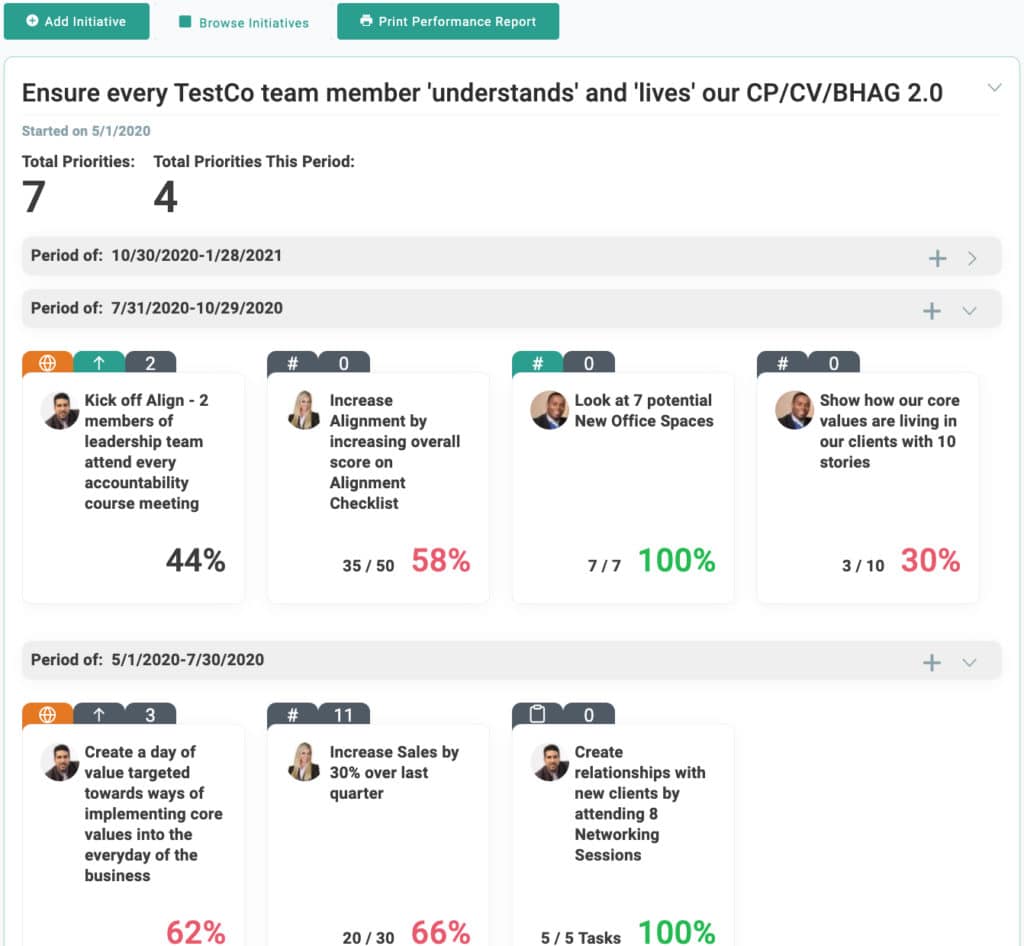Select the globe icon on Create a day of value card

46,715
